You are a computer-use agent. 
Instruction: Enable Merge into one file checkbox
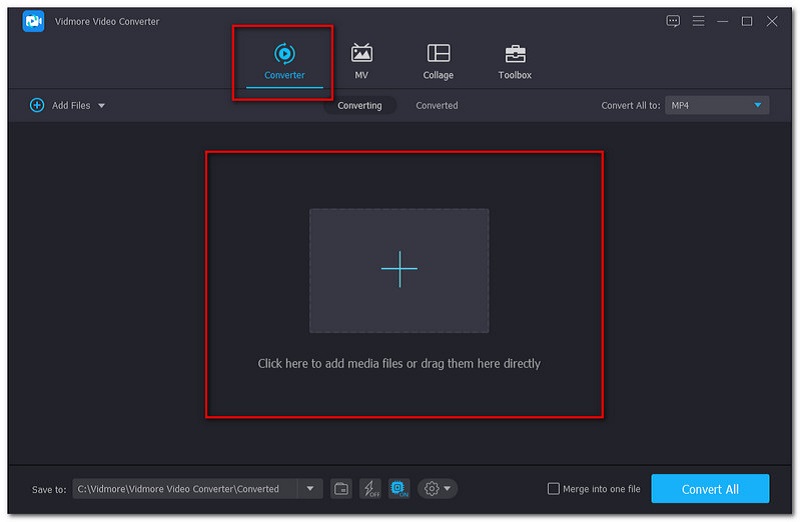(x=554, y=489)
